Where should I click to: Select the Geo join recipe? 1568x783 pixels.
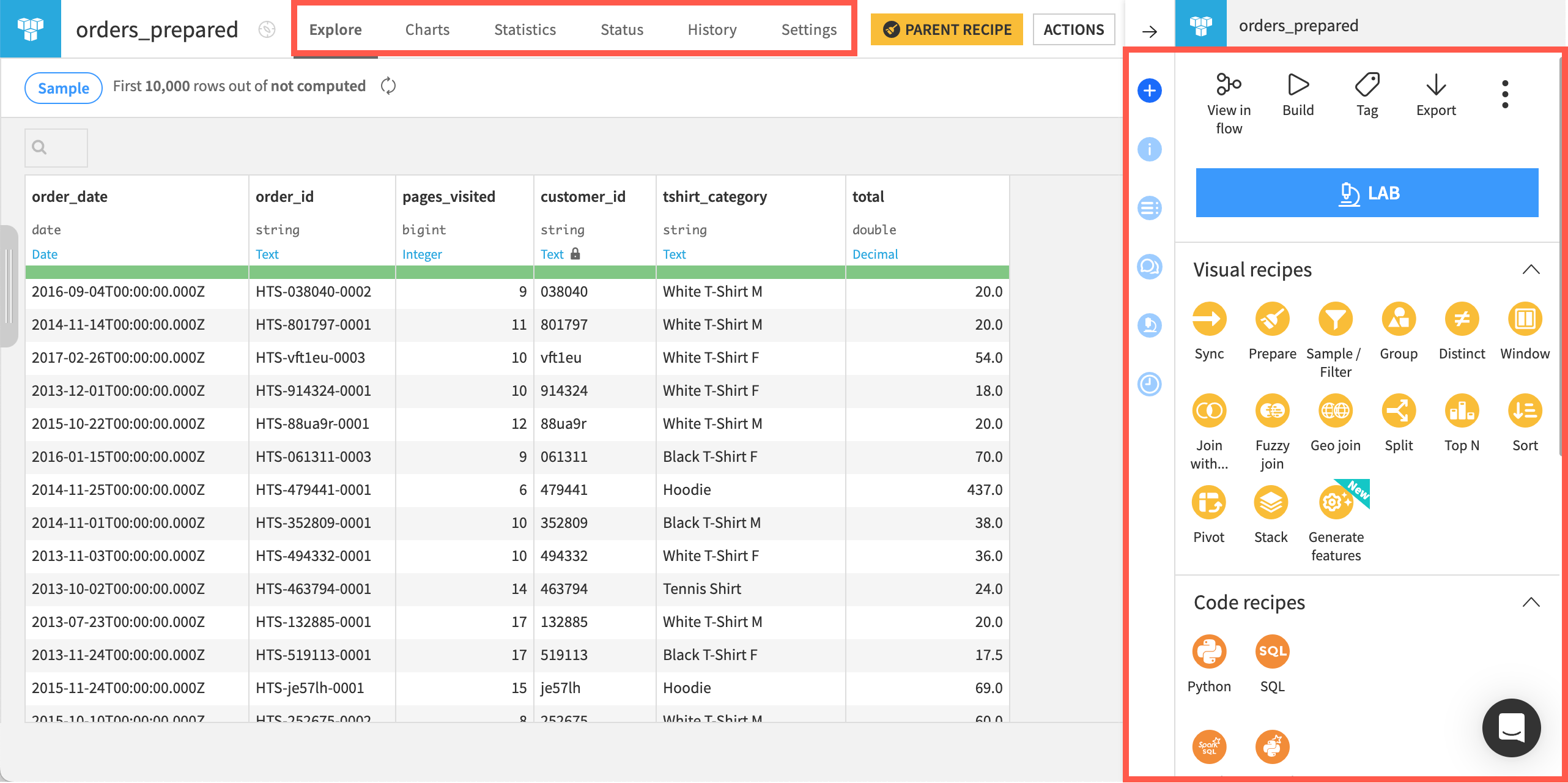(1335, 410)
